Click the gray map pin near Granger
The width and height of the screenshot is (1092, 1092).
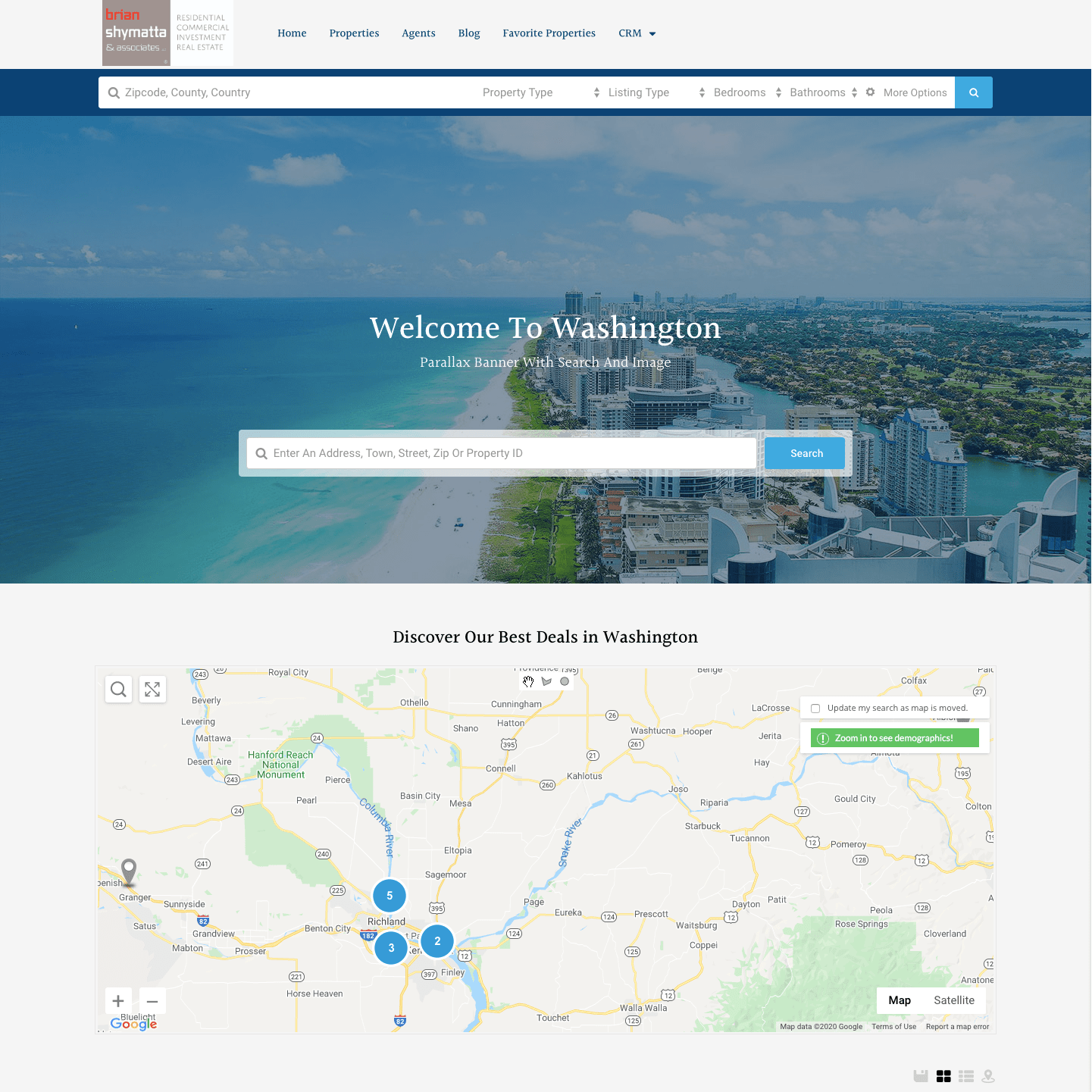point(129,871)
